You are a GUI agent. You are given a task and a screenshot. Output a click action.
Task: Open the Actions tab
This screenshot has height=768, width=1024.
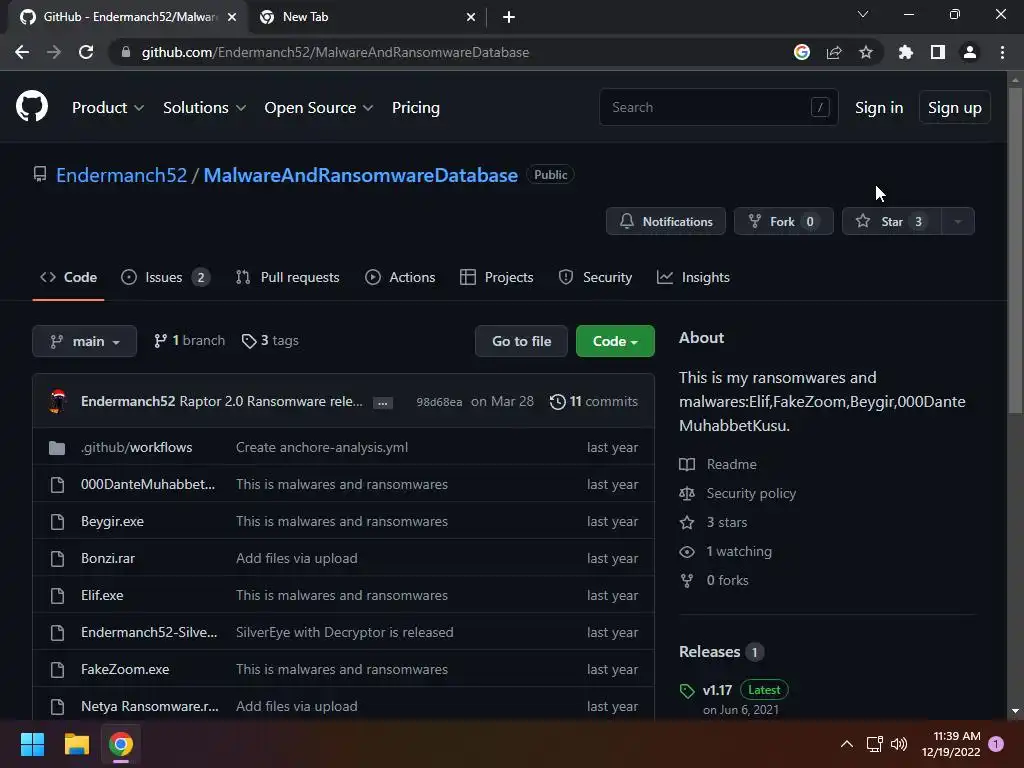[400, 278]
